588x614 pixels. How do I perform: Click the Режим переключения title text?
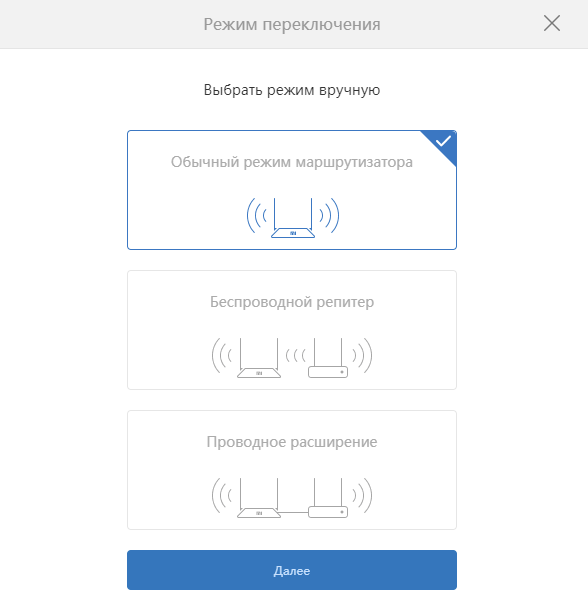(292, 24)
